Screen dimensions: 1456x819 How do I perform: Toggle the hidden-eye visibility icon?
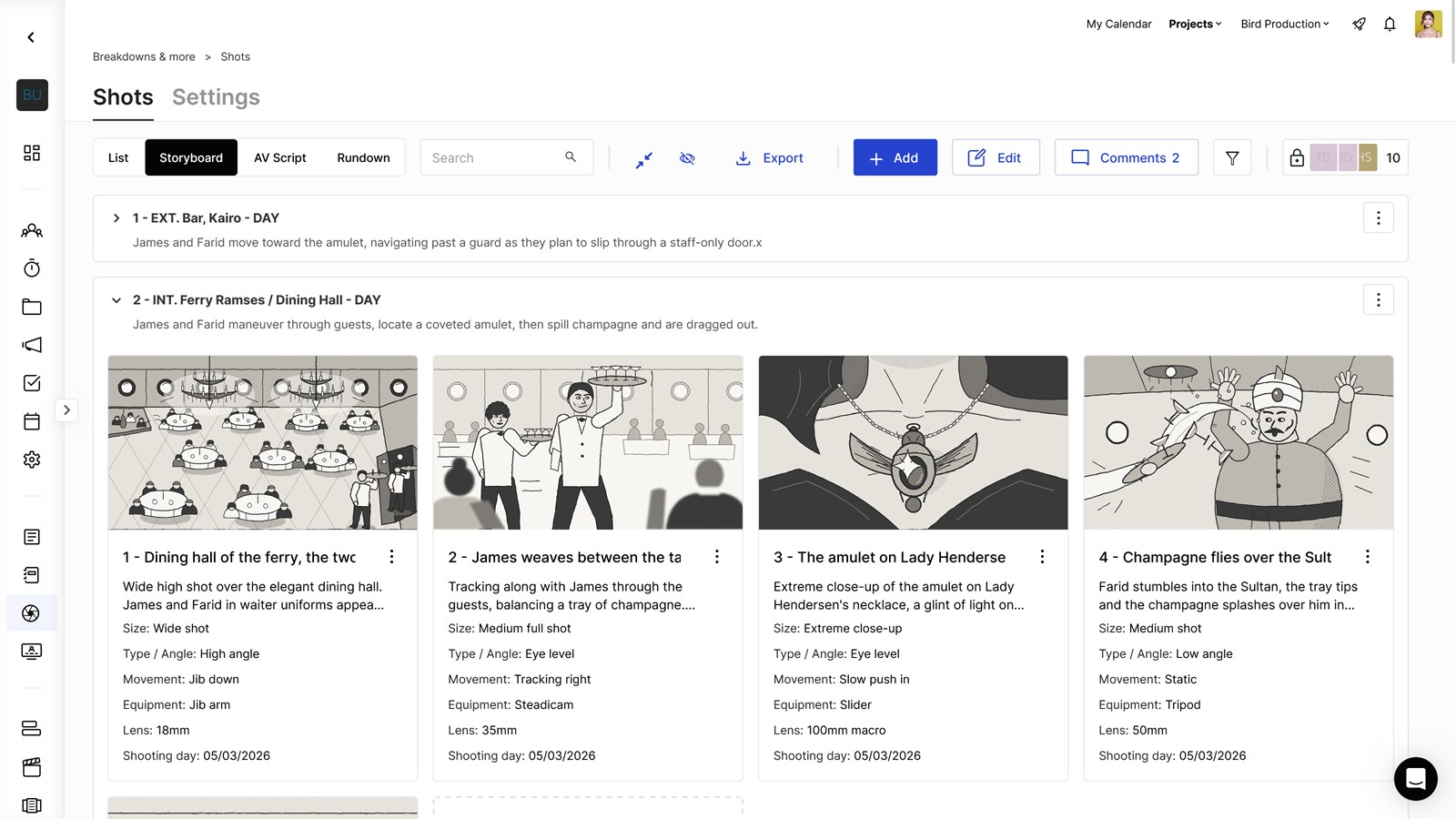[687, 158]
